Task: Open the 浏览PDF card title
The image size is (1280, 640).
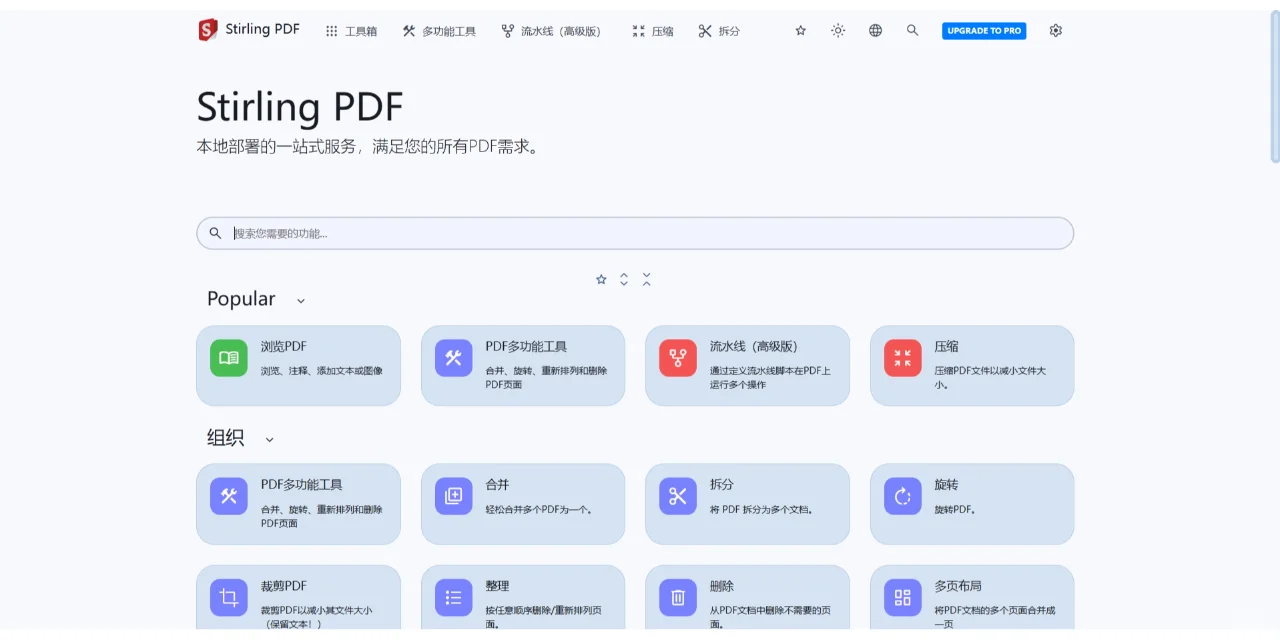Action: 284,347
